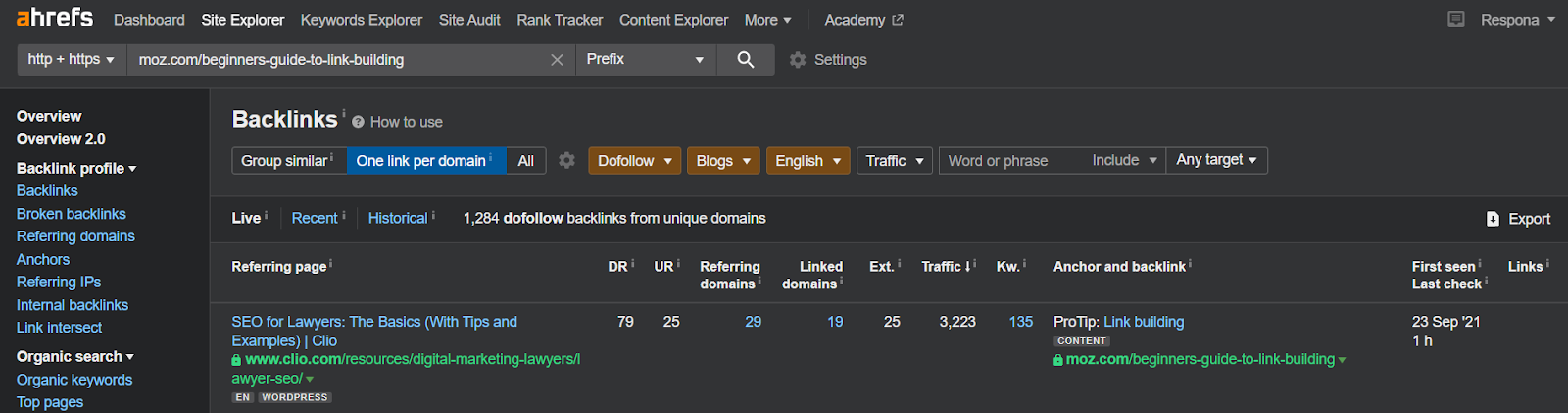Open Link intersect in sidebar
Viewport: 1568px width, 413px height.
59,328
